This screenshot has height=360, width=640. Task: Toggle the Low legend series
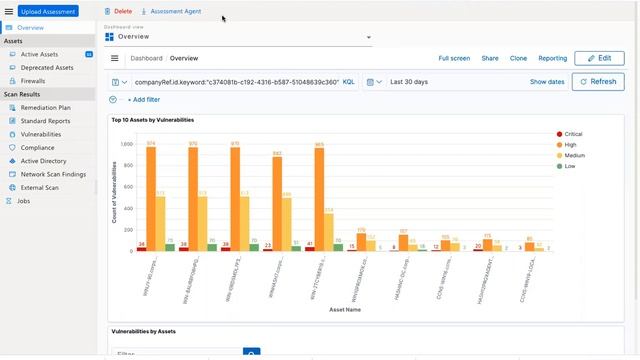[x=566, y=166]
